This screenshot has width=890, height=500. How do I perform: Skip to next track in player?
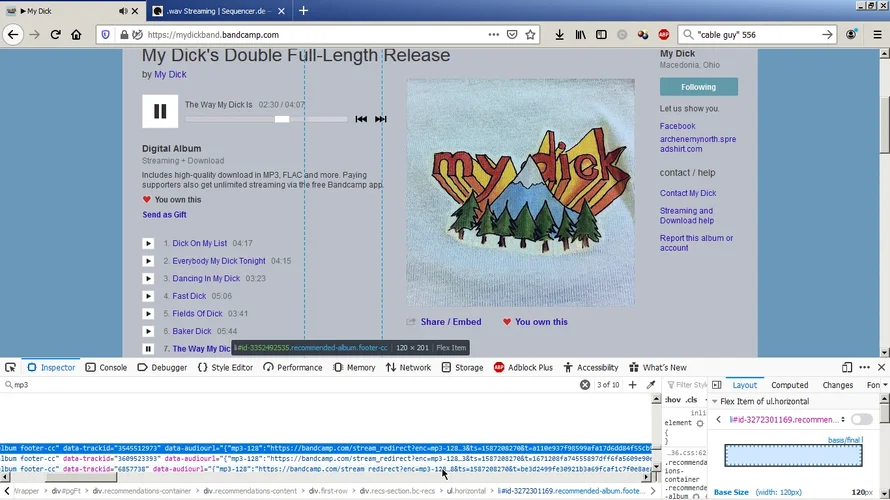380,119
